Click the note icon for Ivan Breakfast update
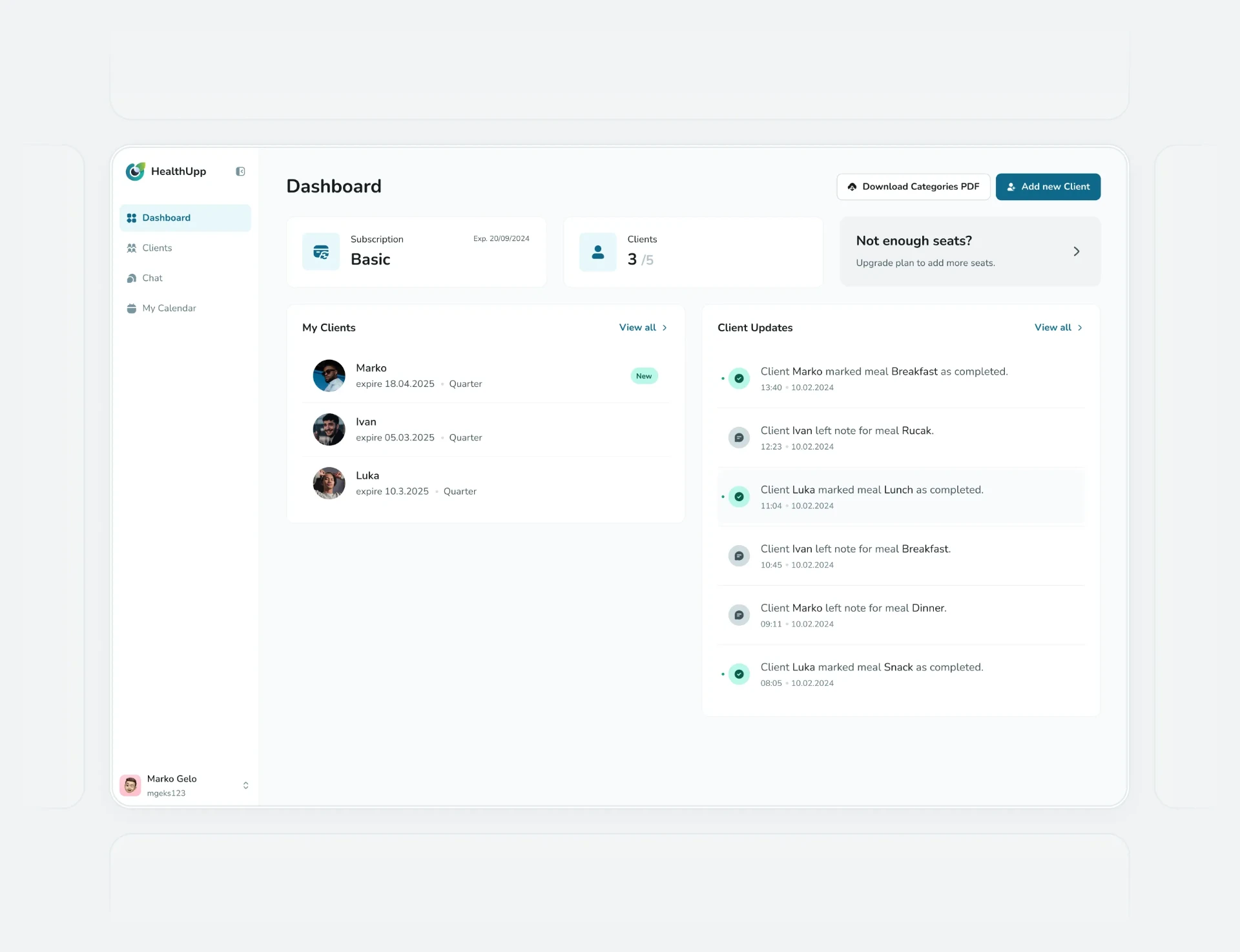Screen dimensions: 1240x952 (739, 556)
